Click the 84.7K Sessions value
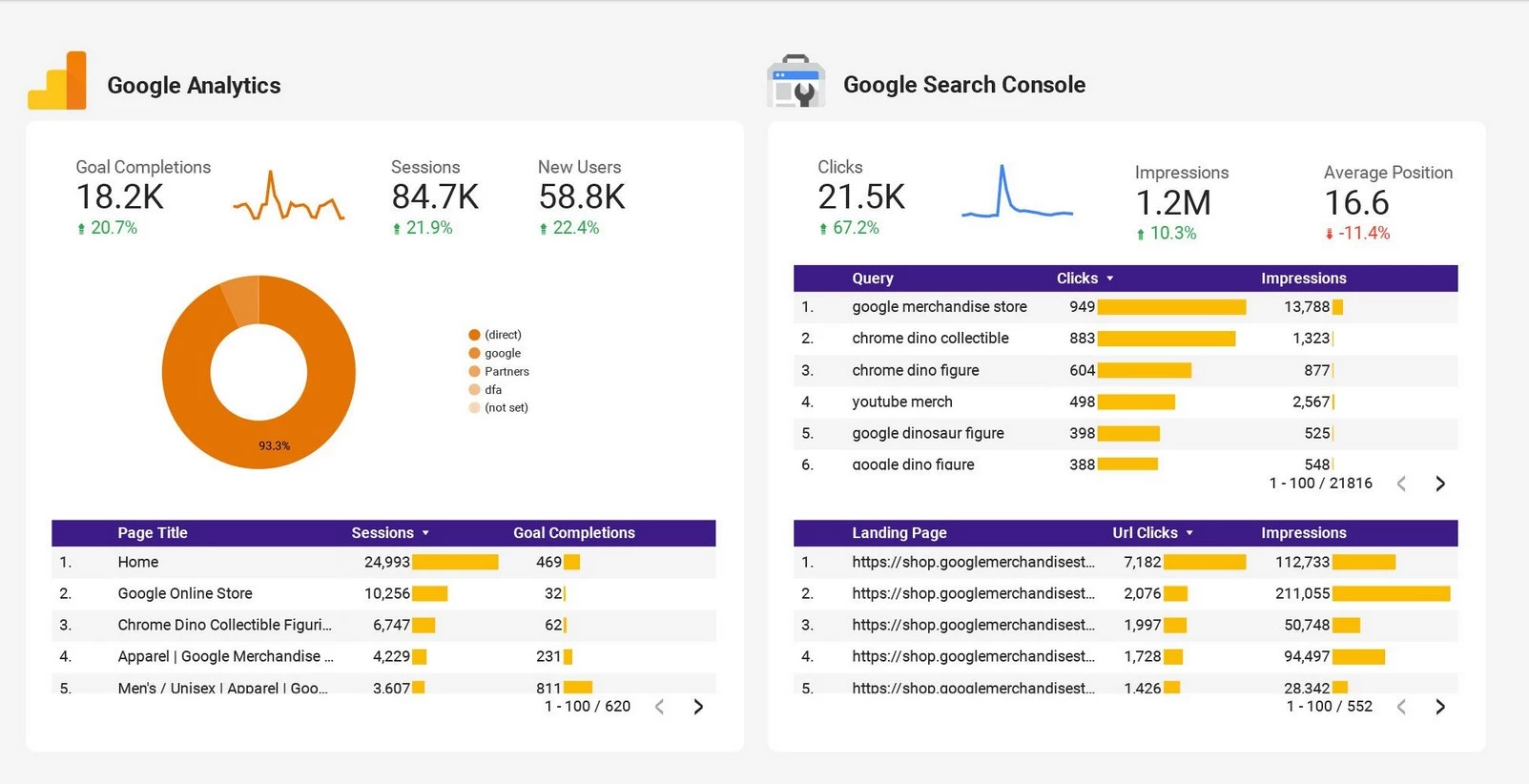The image size is (1529, 784). click(435, 197)
